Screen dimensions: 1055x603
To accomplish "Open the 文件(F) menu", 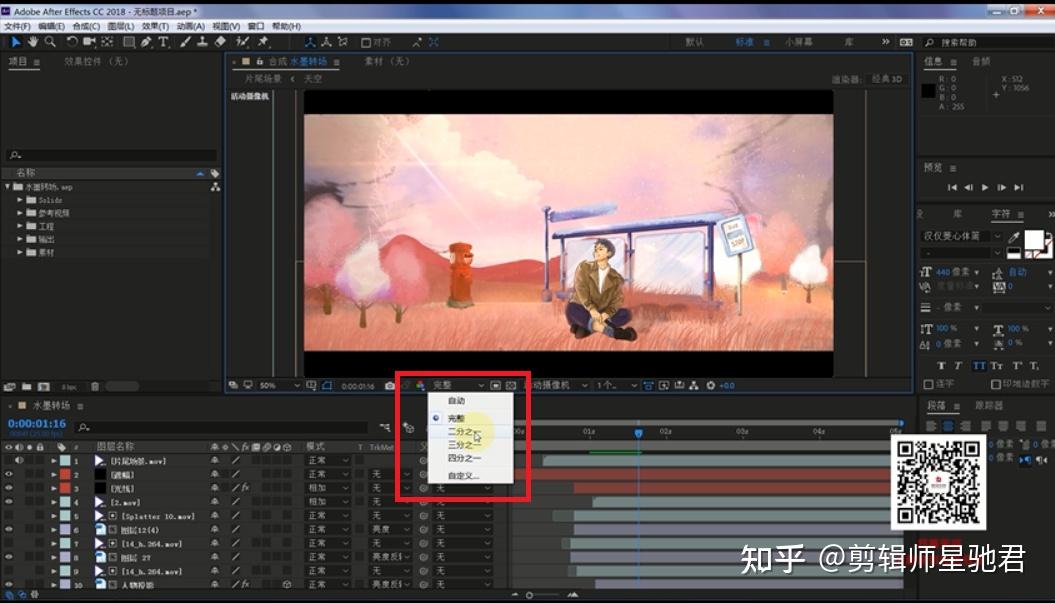I will [17, 26].
